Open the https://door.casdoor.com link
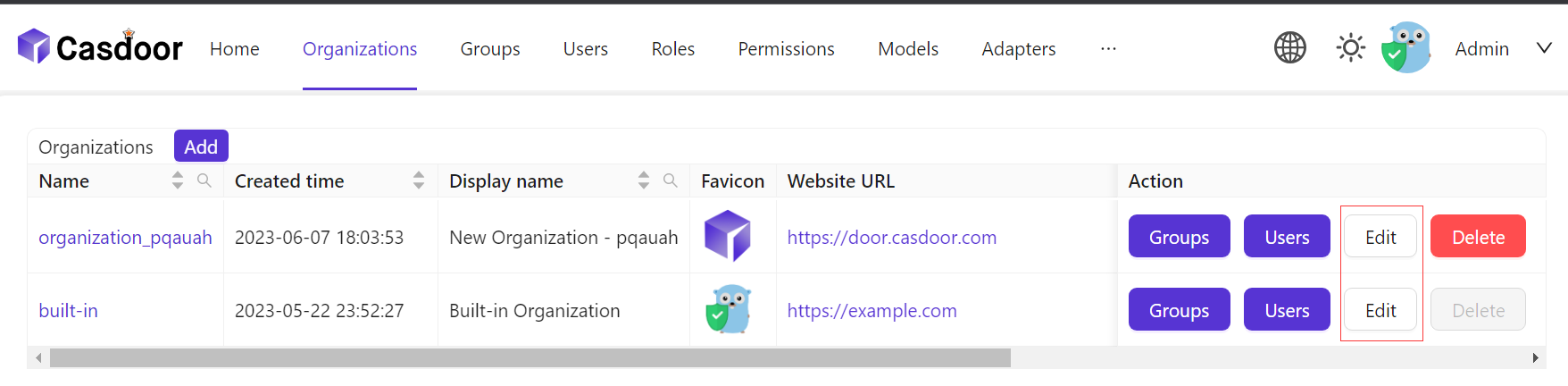Viewport: 1568px width, 386px height. click(891, 238)
